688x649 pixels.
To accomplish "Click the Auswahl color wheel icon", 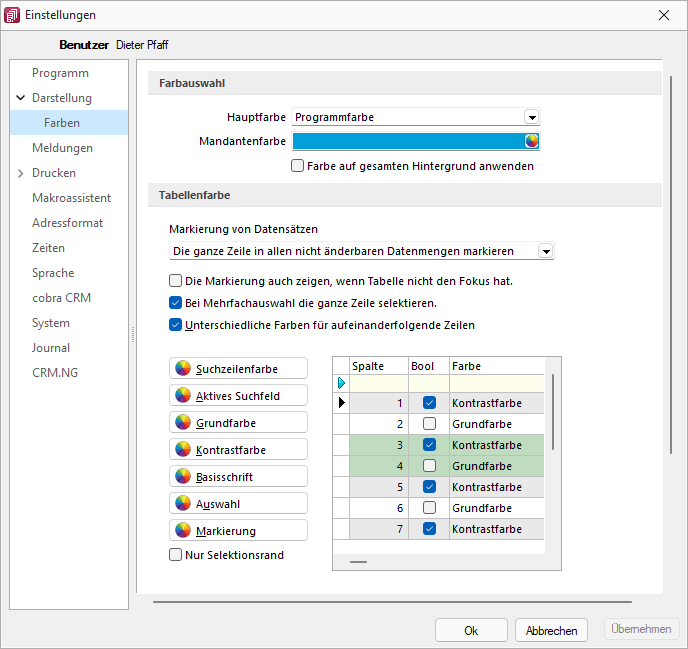I will point(182,503).
